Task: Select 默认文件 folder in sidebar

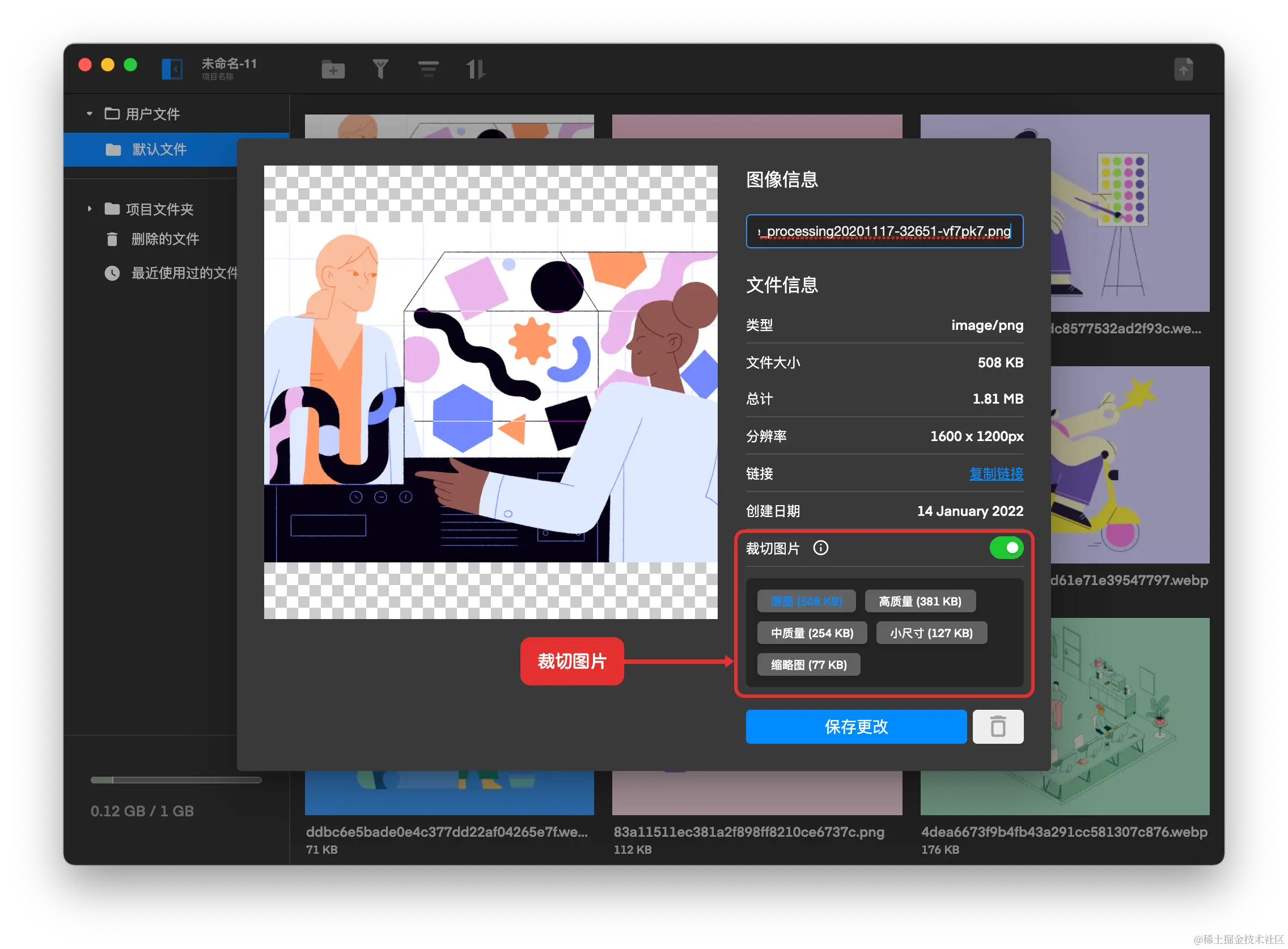Action: pos(159,150)
